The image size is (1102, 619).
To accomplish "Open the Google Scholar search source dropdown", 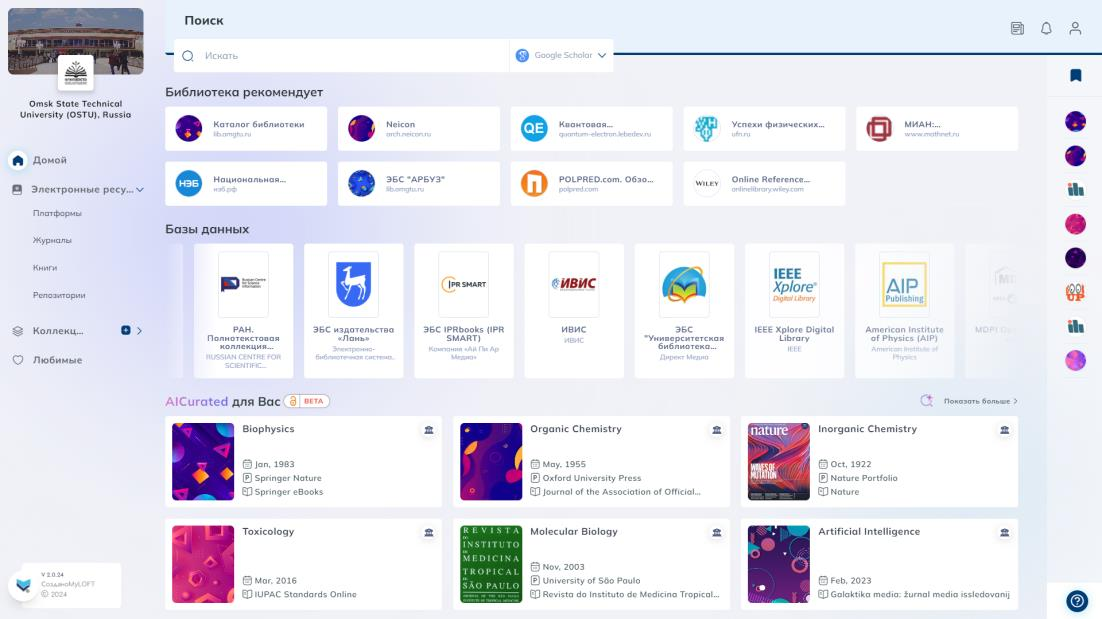I will point(561,56).
